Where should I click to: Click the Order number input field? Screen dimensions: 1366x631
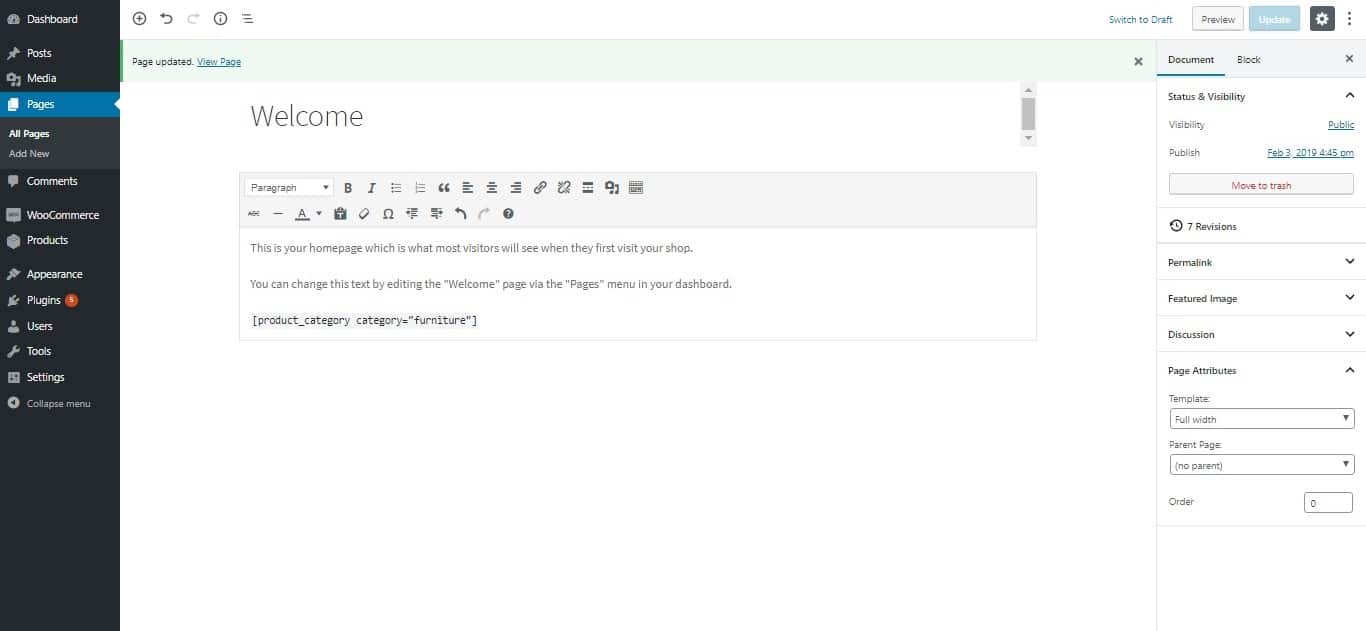[1328, 503]
